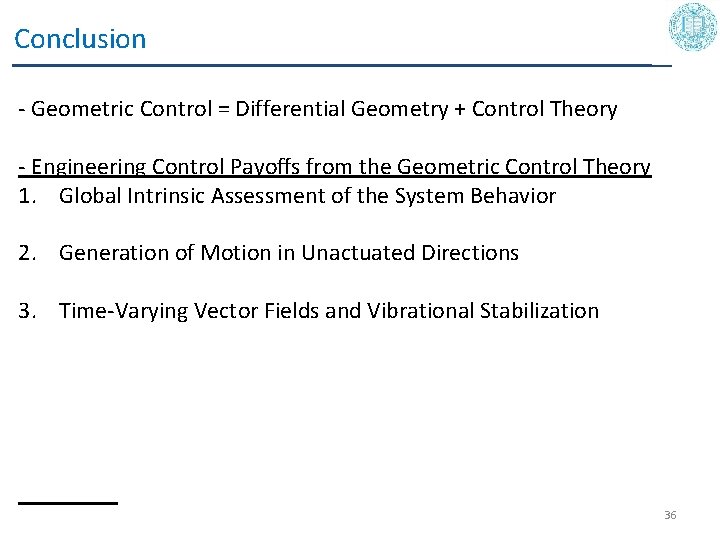The width and height of the screenshot is (720, 540).
Task: Click the list number 1 marker
Action: [x=26, y=195]
